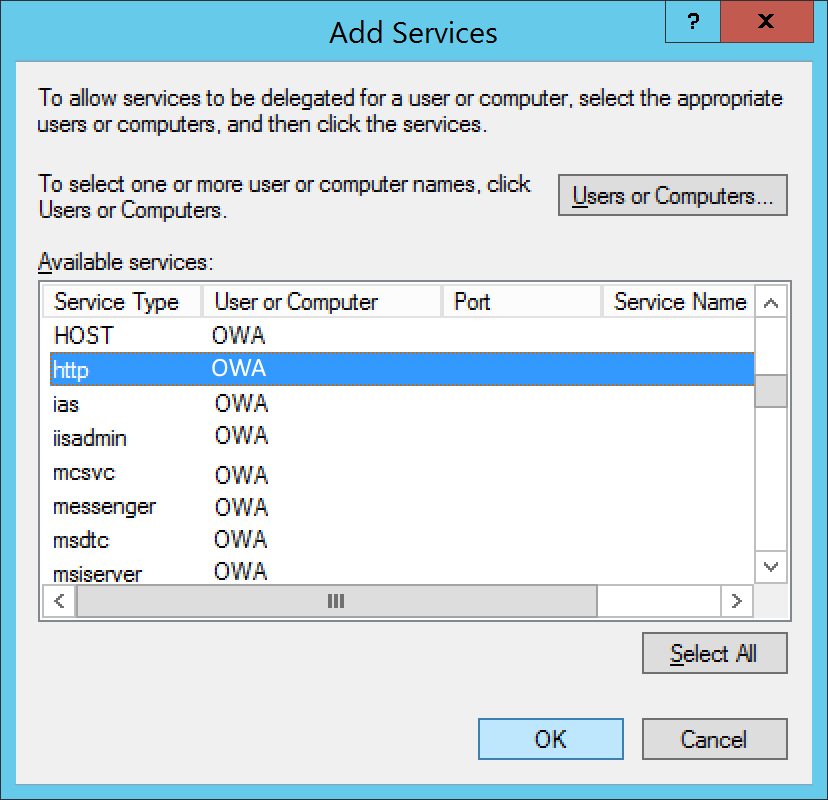This screenshot has width=828, height=800.
Task: Click the Select All button
Action: pos(714,653)
